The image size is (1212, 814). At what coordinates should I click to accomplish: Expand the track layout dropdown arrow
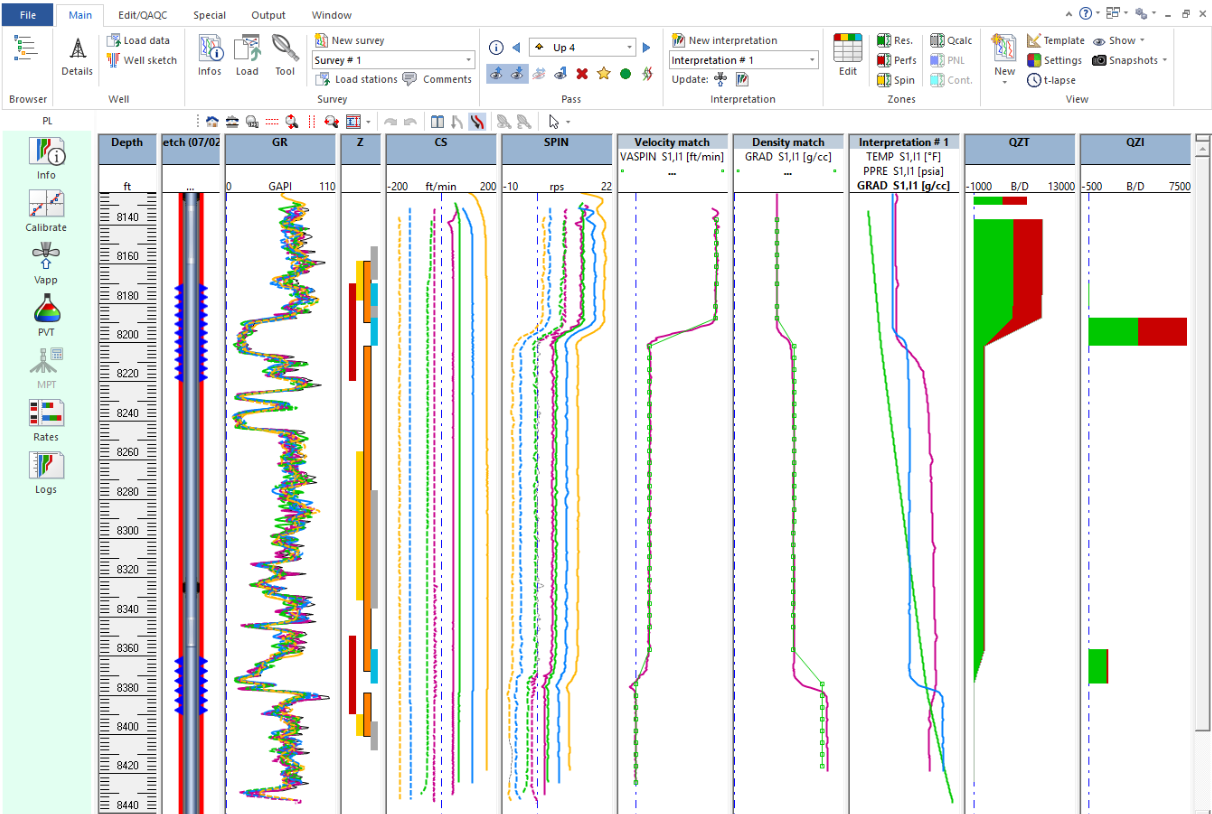click(x=368, y=122)
